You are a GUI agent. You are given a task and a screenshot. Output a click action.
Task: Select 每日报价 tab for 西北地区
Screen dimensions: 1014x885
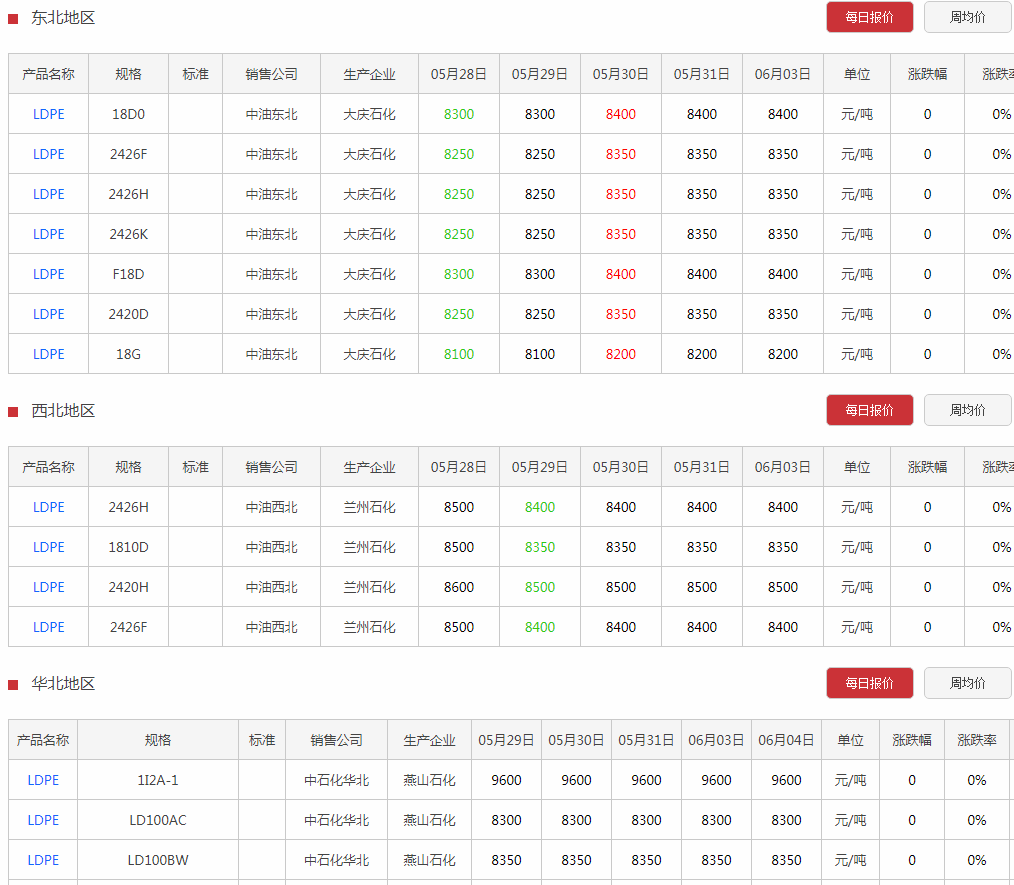[869, 410]
